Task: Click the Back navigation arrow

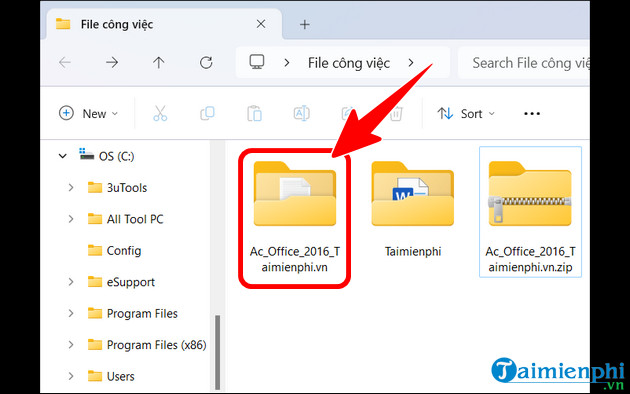Action: click(65, 62)
